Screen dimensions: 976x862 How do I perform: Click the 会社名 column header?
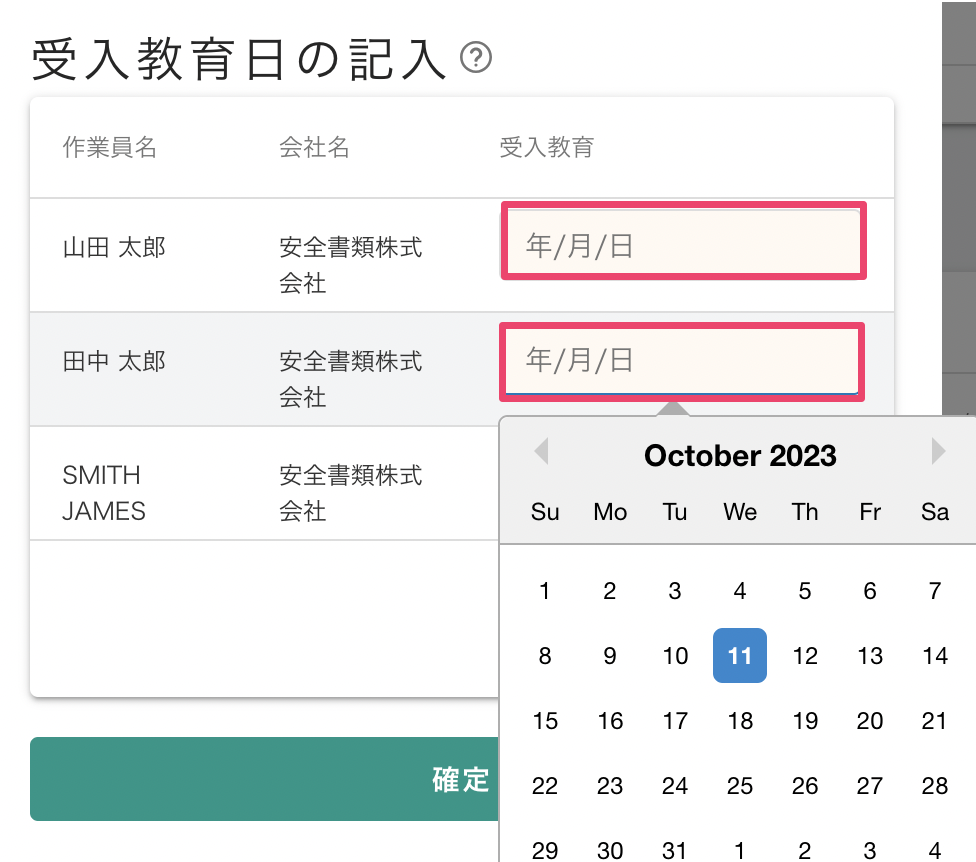point(314,147)
